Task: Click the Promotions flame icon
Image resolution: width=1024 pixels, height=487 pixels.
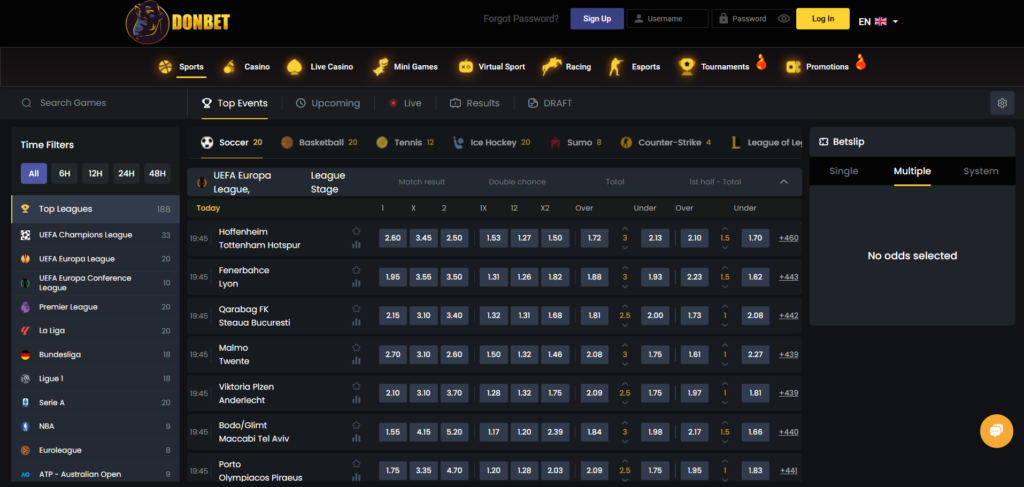Action: [860, 62]
